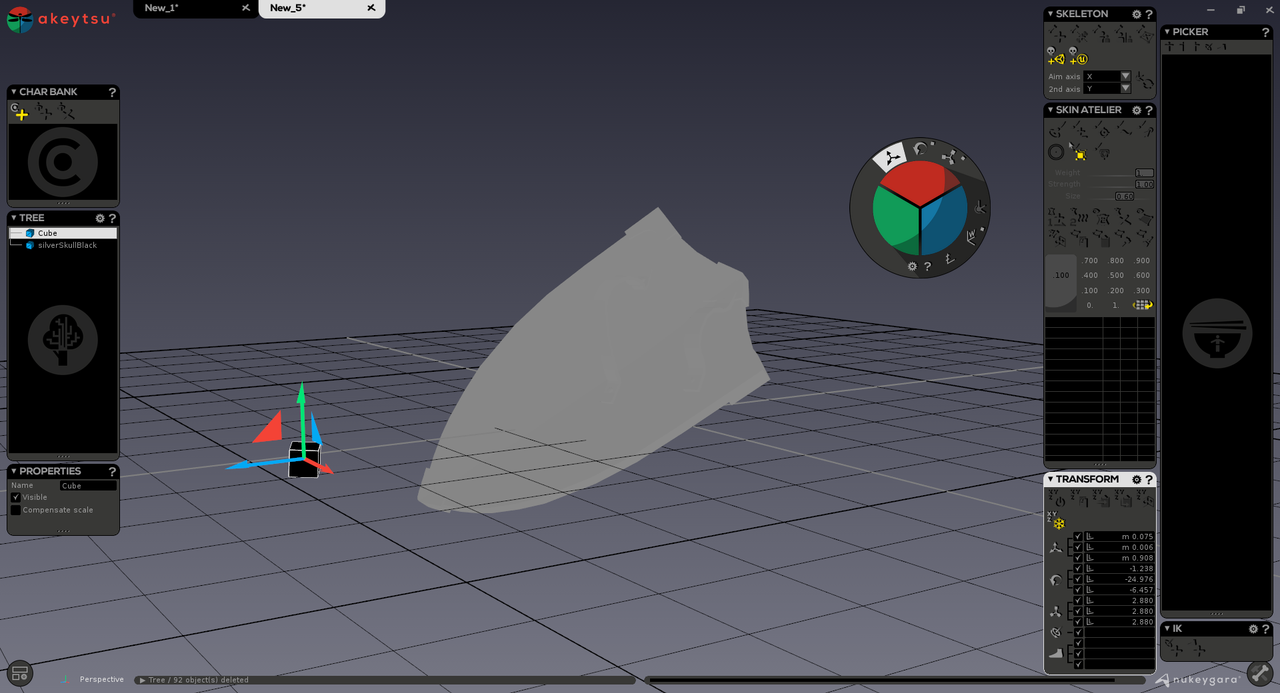Open Transform panel settings gear

click(x=1137, y=480)
